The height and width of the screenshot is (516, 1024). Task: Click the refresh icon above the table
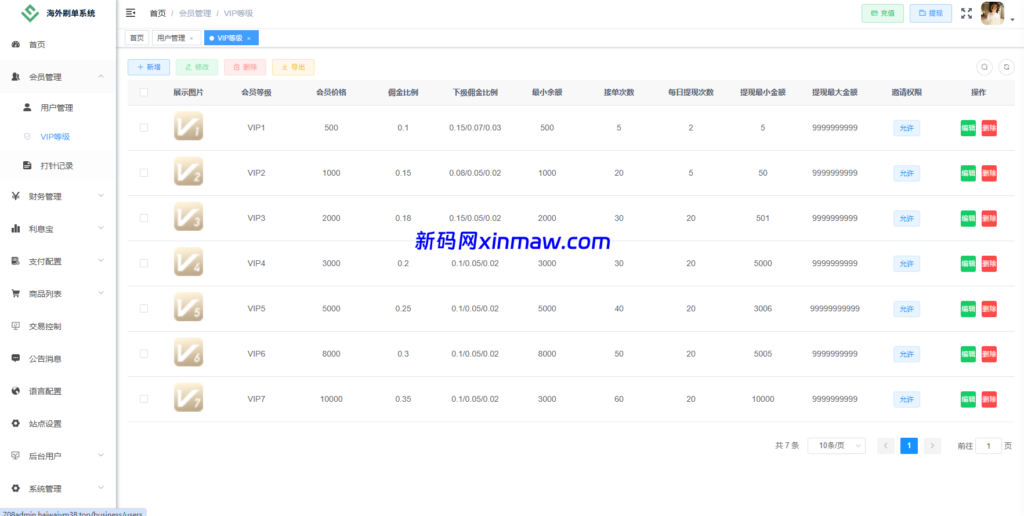1008,67
